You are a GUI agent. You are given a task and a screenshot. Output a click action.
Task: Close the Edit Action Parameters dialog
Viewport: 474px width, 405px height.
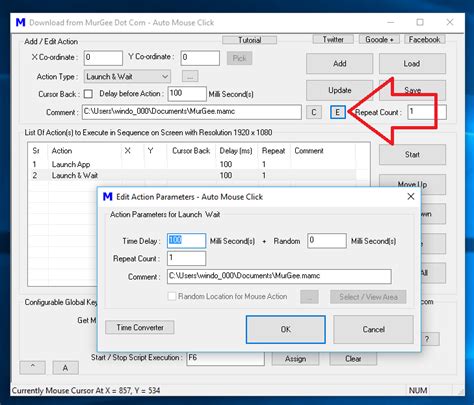[x=411, y=197]
